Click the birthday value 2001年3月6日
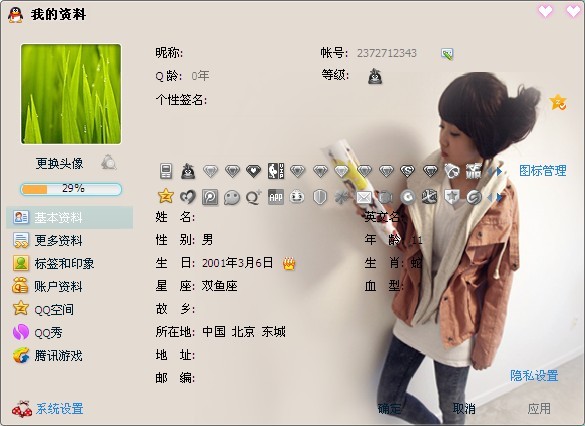The height and width of the screenshot is (426, 585). [238, 263]
